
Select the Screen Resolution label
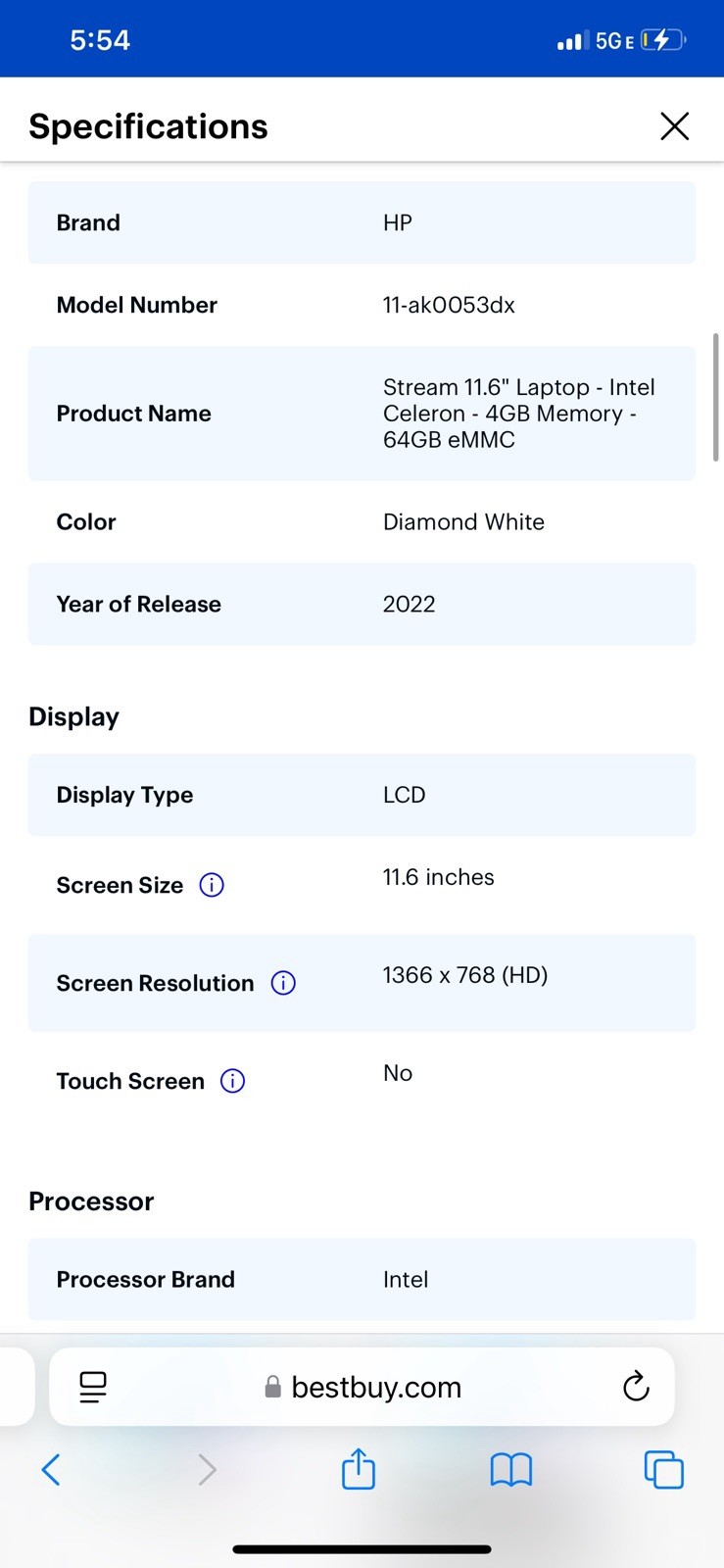[x=155, y=983]
